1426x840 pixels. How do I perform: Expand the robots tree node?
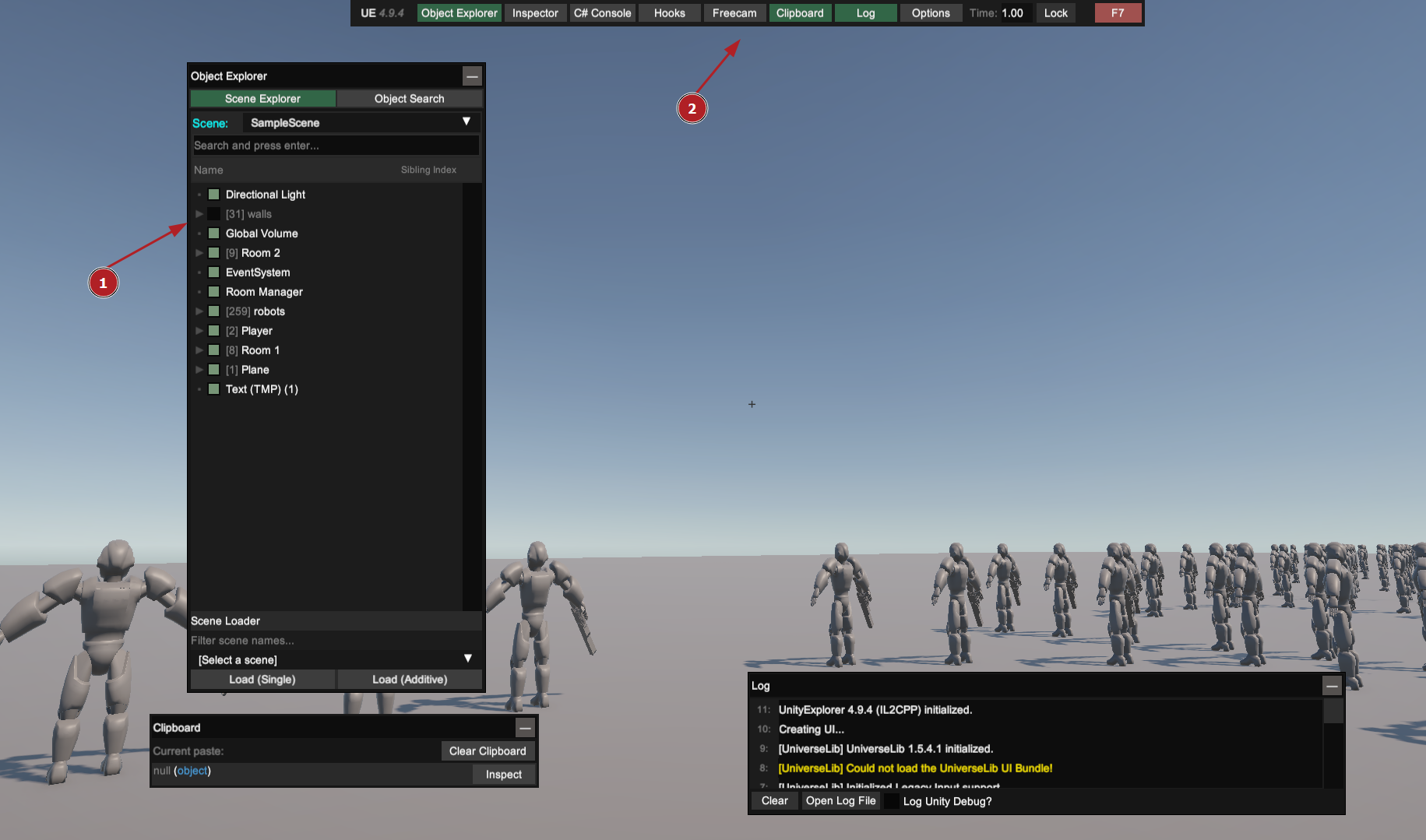pos(199,311)
